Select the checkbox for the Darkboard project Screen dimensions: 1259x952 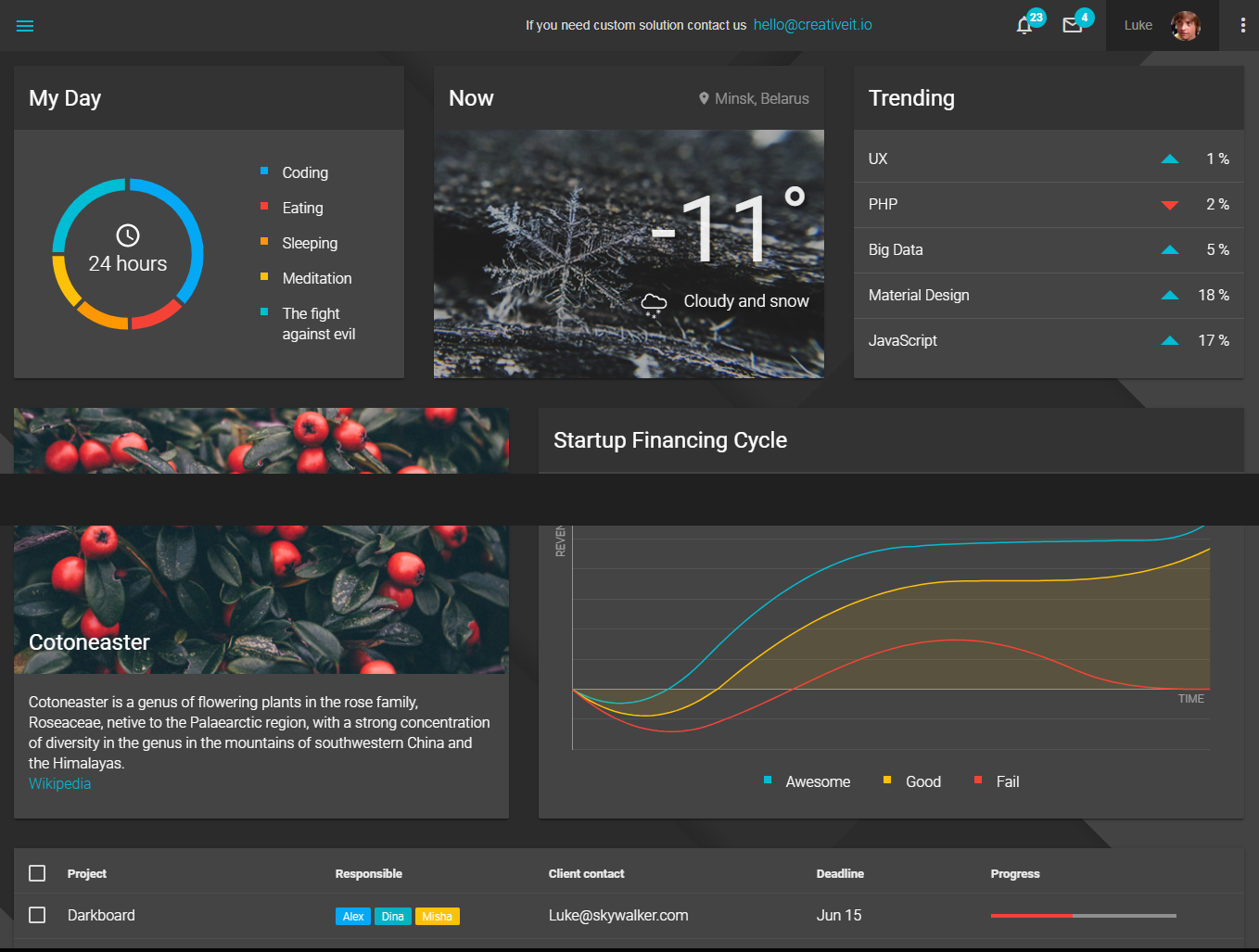pos(37,914)
